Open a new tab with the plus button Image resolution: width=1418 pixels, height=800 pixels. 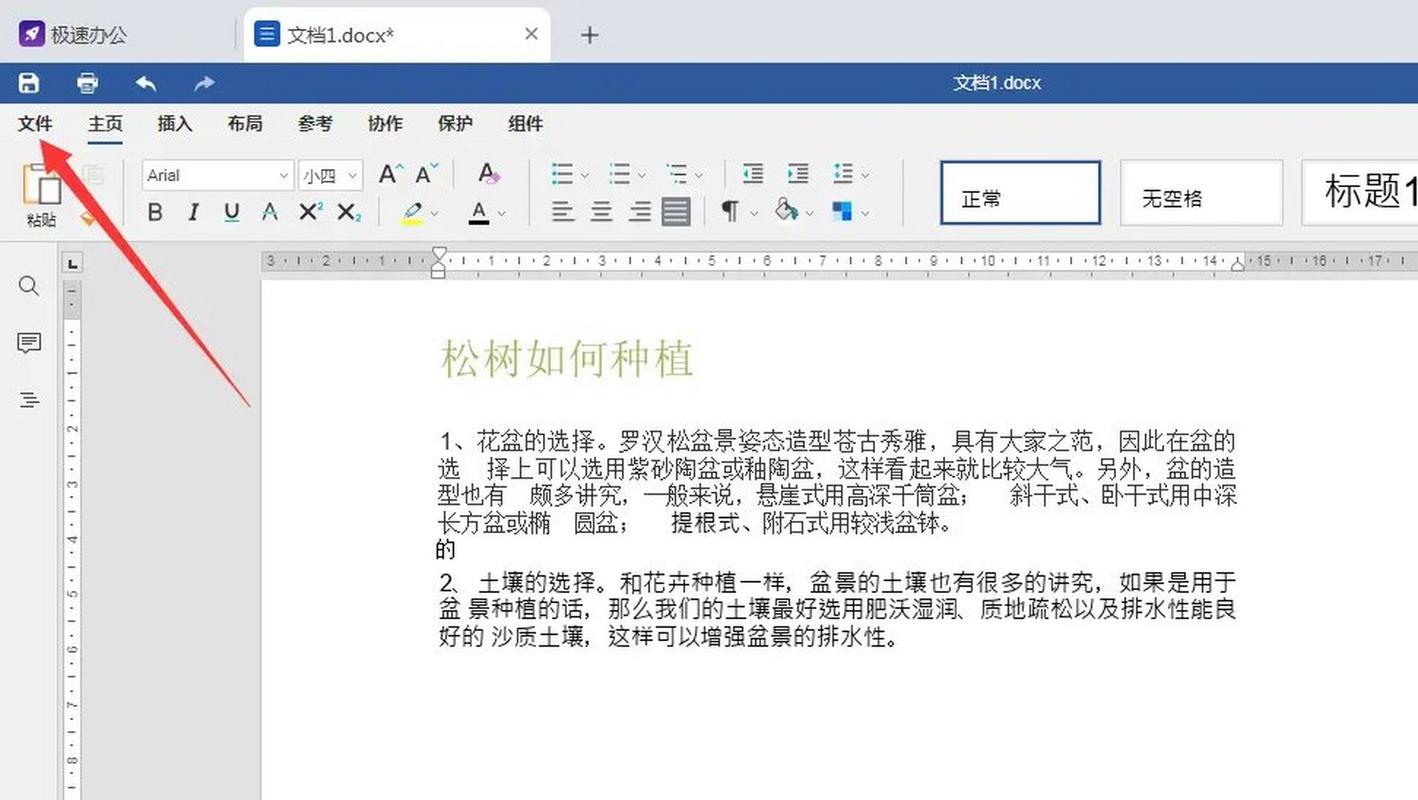point(590,35)
